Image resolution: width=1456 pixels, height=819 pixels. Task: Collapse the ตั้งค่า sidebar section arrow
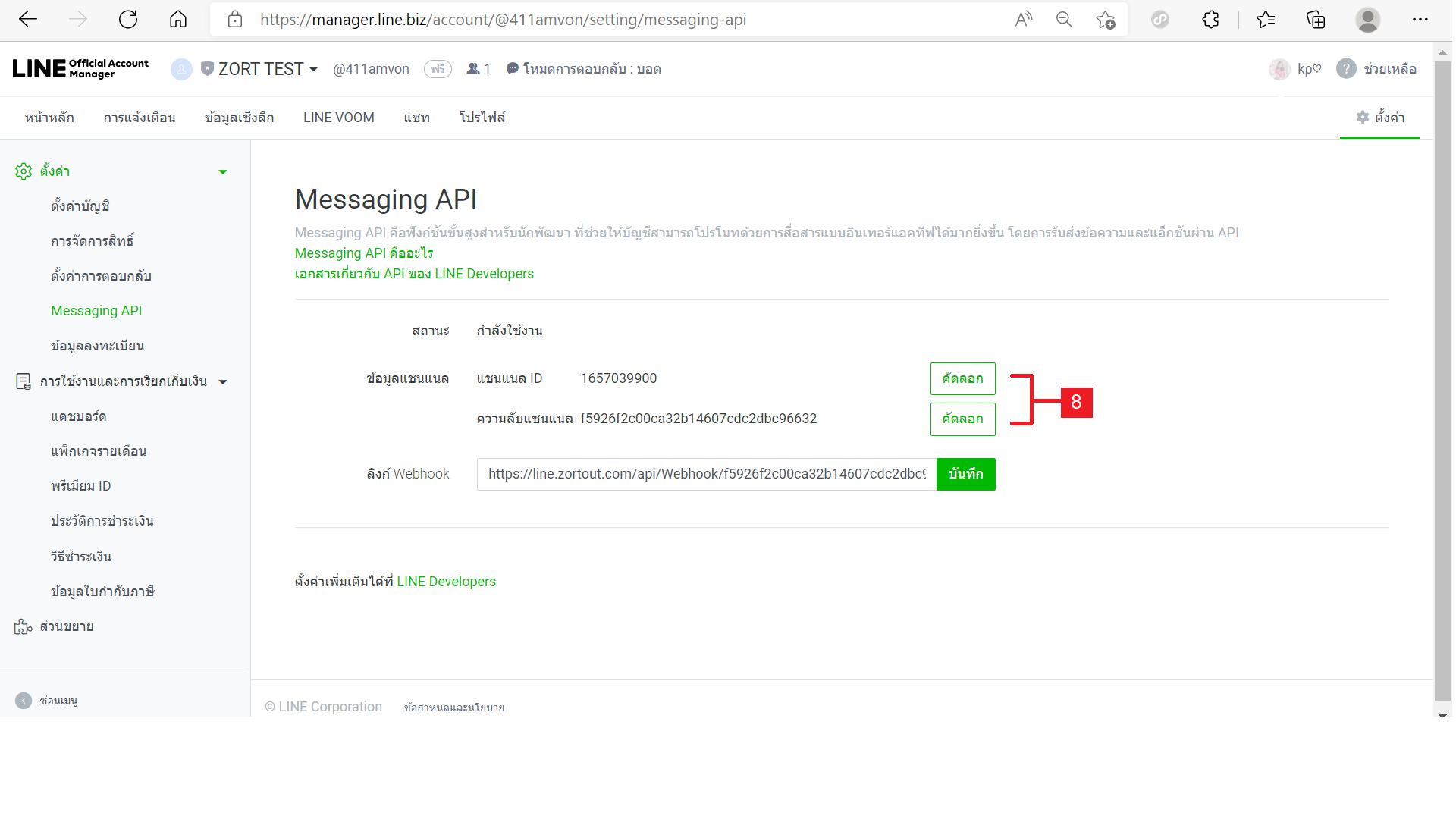point(223,172)
